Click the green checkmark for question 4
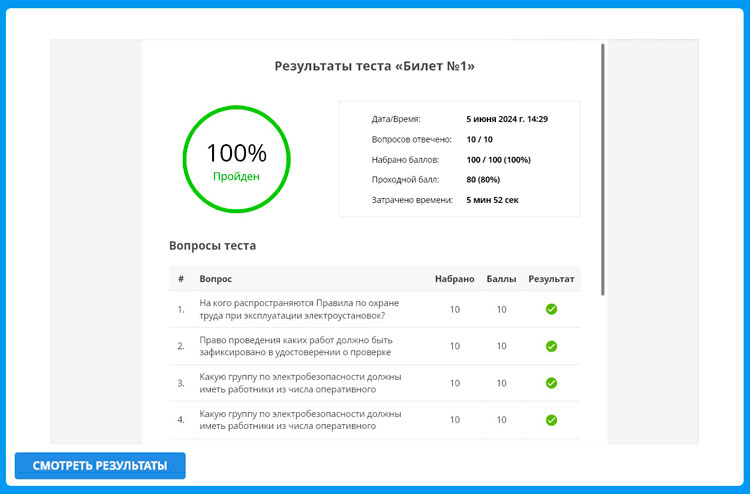Image resolution: width=750 pixels, height=494 pixels. [x=551, y=420]
